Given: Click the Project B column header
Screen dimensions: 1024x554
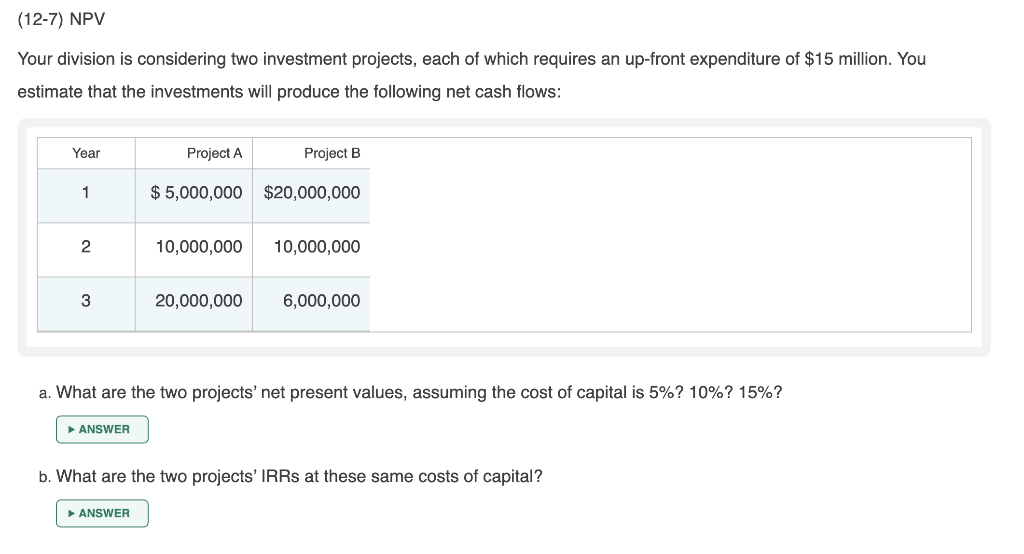Looking at the screenshot, I should 332,153.
